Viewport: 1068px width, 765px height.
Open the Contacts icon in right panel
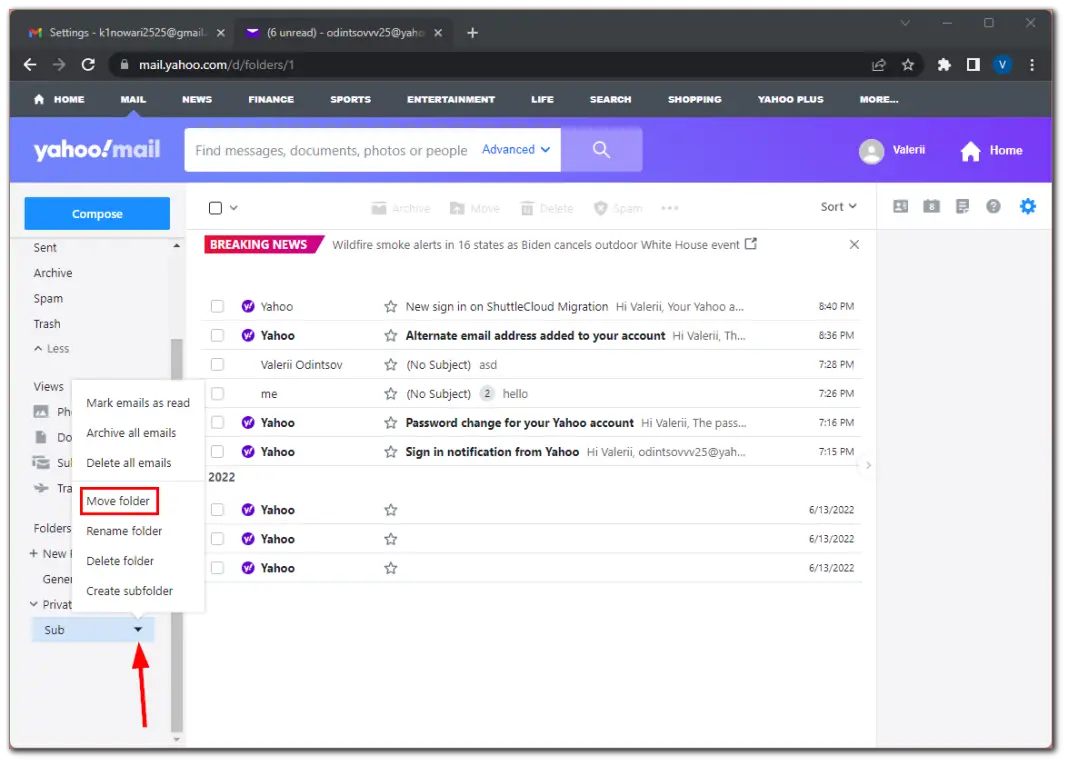pos(900,206)
